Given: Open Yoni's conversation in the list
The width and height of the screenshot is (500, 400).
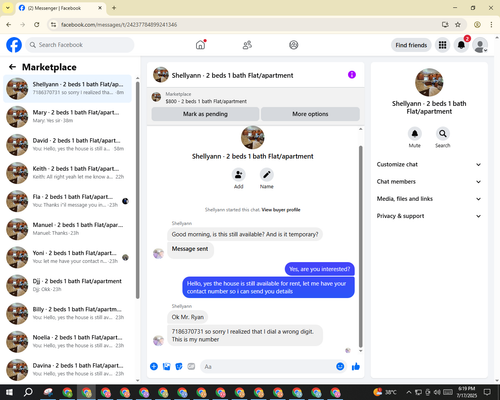Looking at the screenshot, I should pos(68,257).
